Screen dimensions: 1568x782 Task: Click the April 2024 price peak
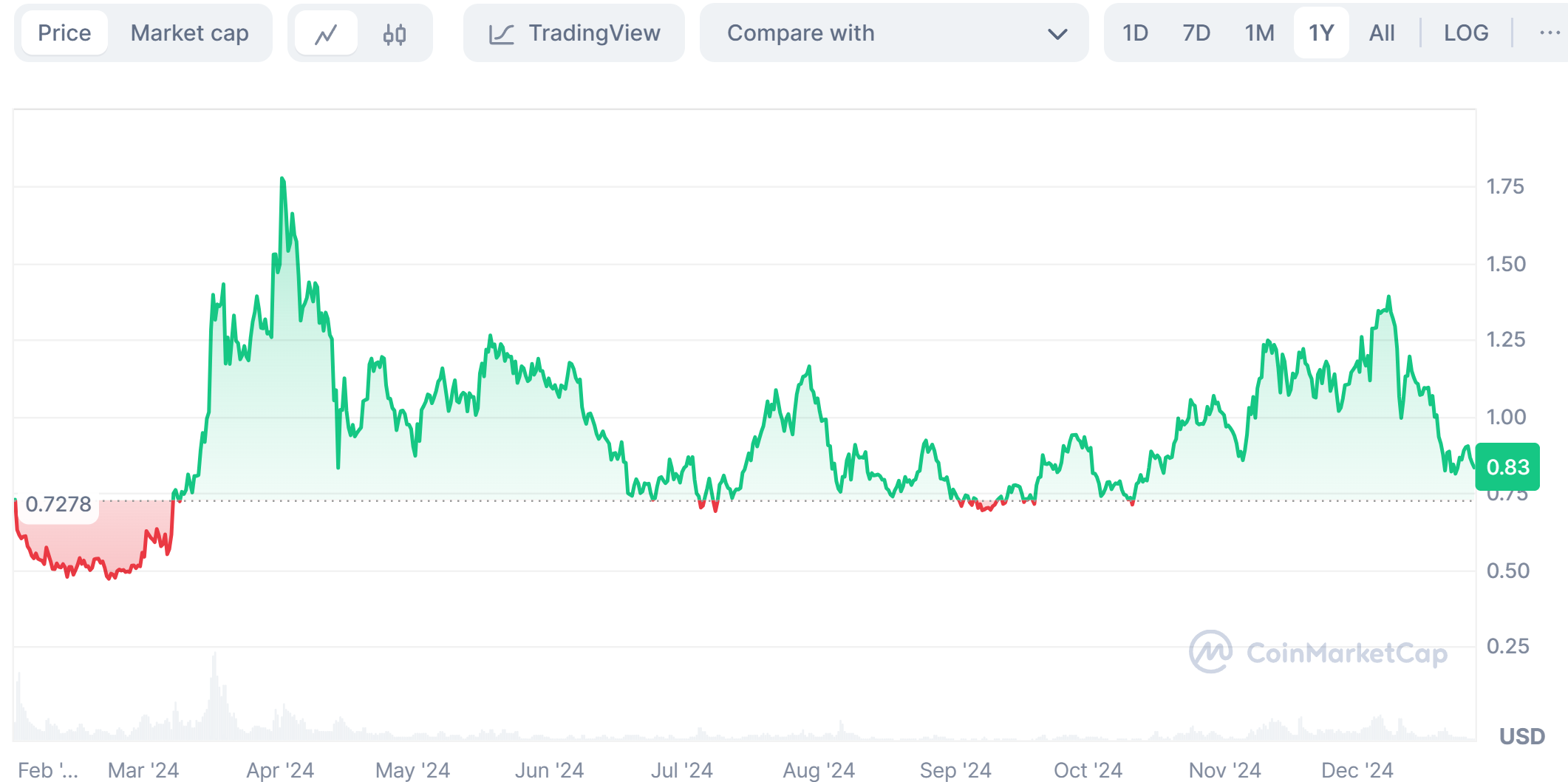(282, 180)
